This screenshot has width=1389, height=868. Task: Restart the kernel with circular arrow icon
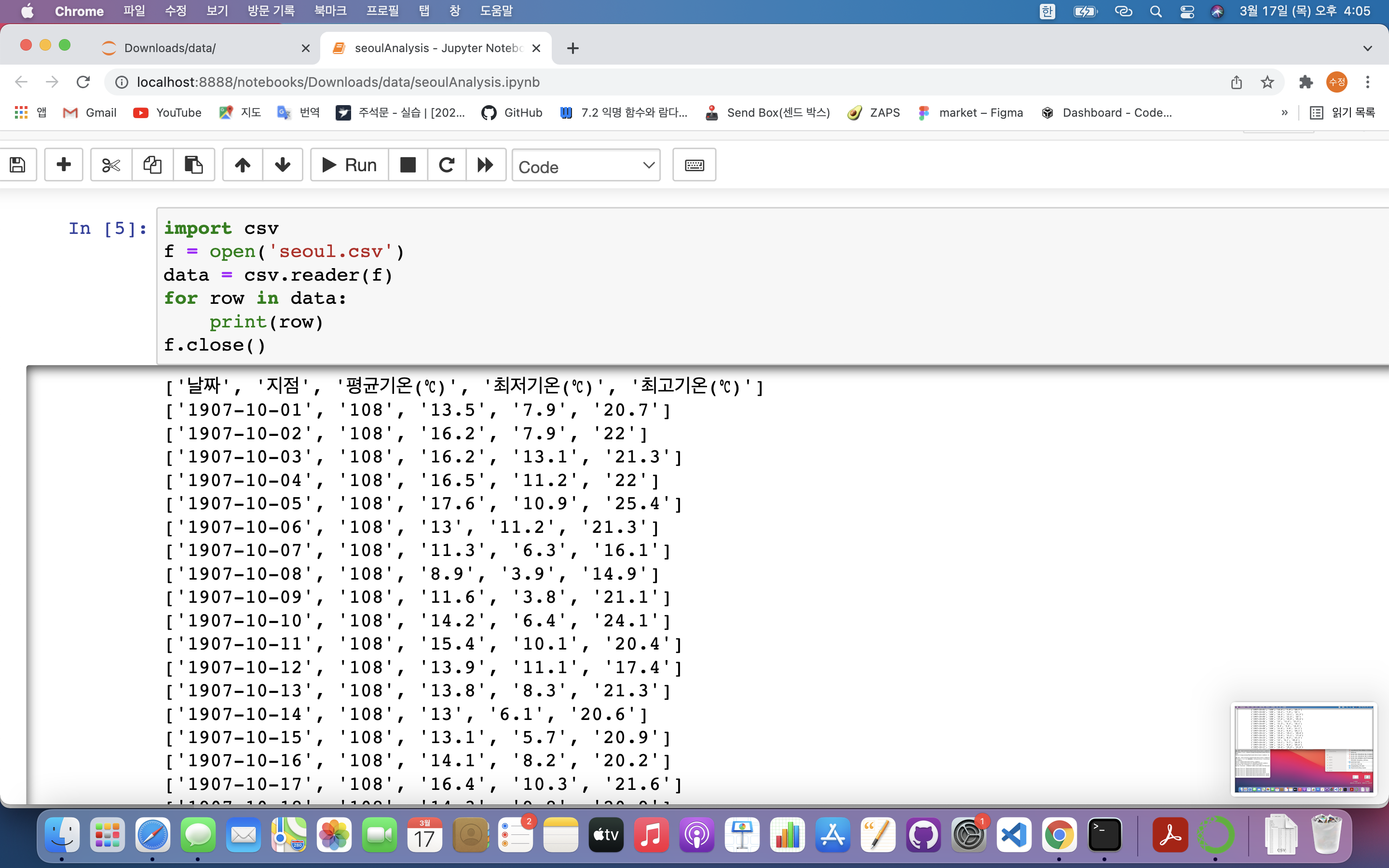tap(447, 165)
